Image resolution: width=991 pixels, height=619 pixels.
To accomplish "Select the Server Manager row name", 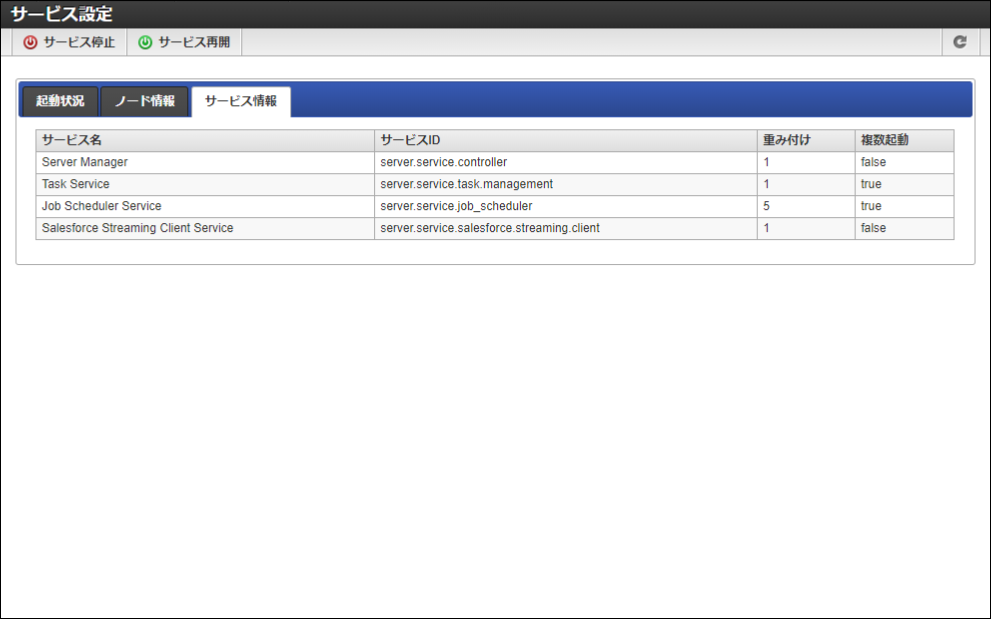I will [x=85, y=162].
